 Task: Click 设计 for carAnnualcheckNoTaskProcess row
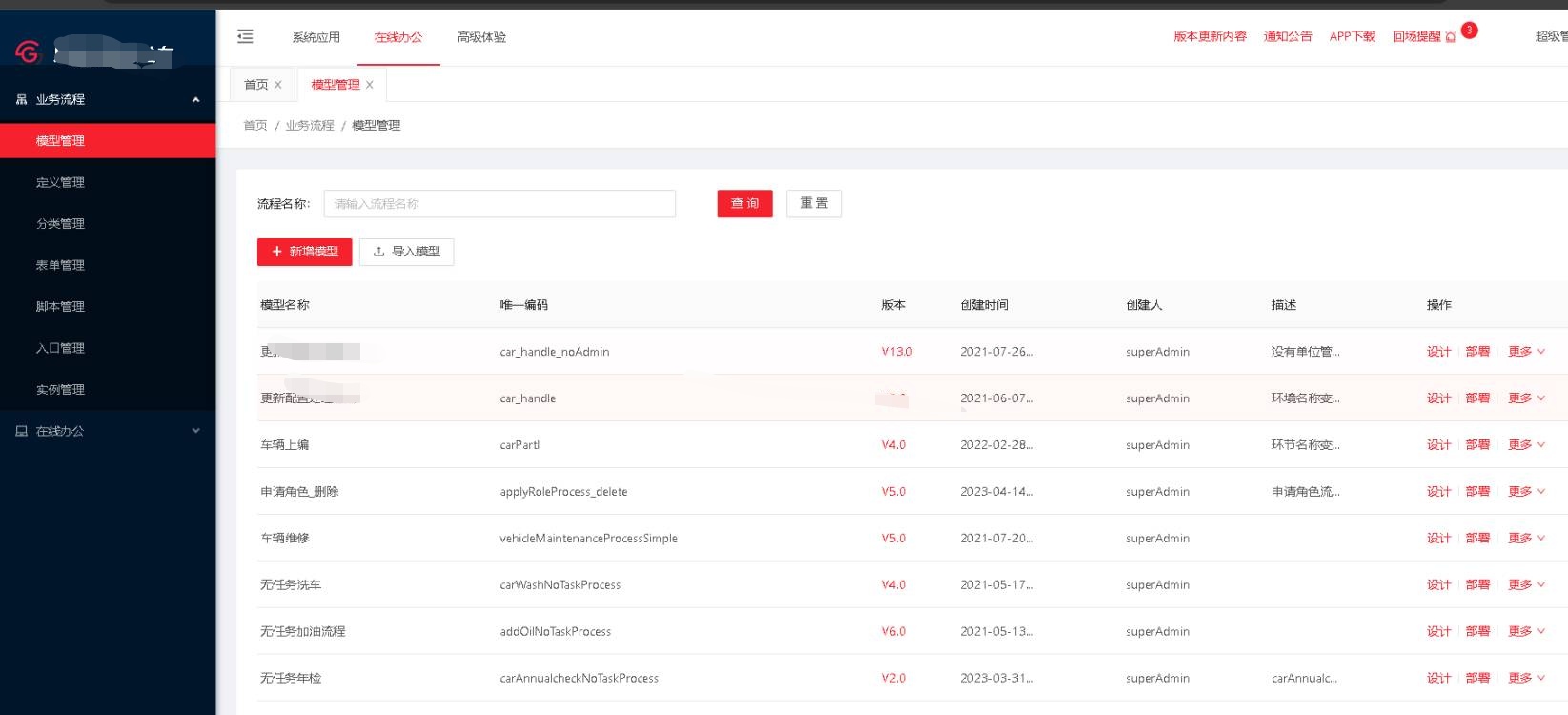click(1438, 679)
